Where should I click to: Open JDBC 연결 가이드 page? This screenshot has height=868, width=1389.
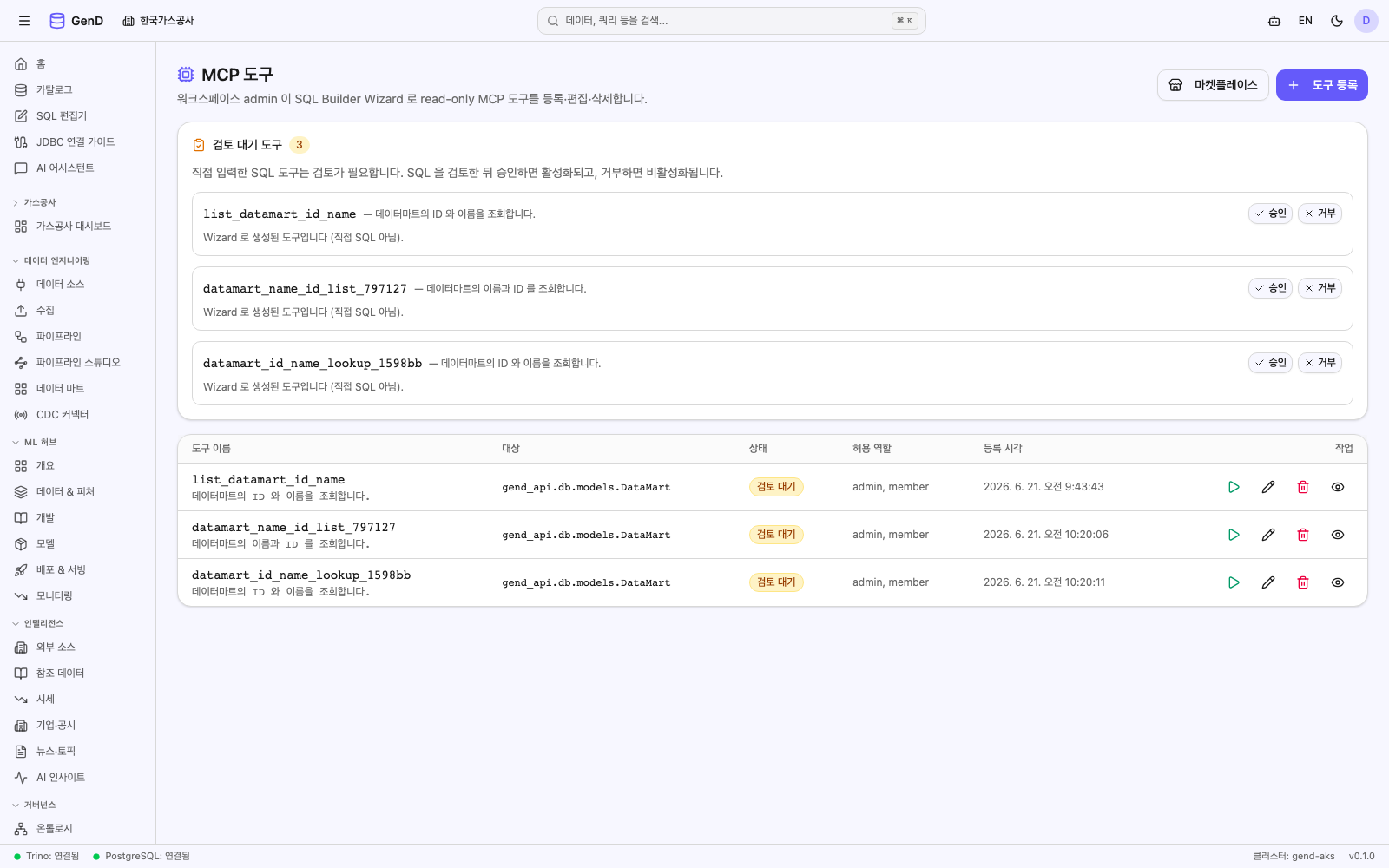pyautogui.click(x=77, y=142)
